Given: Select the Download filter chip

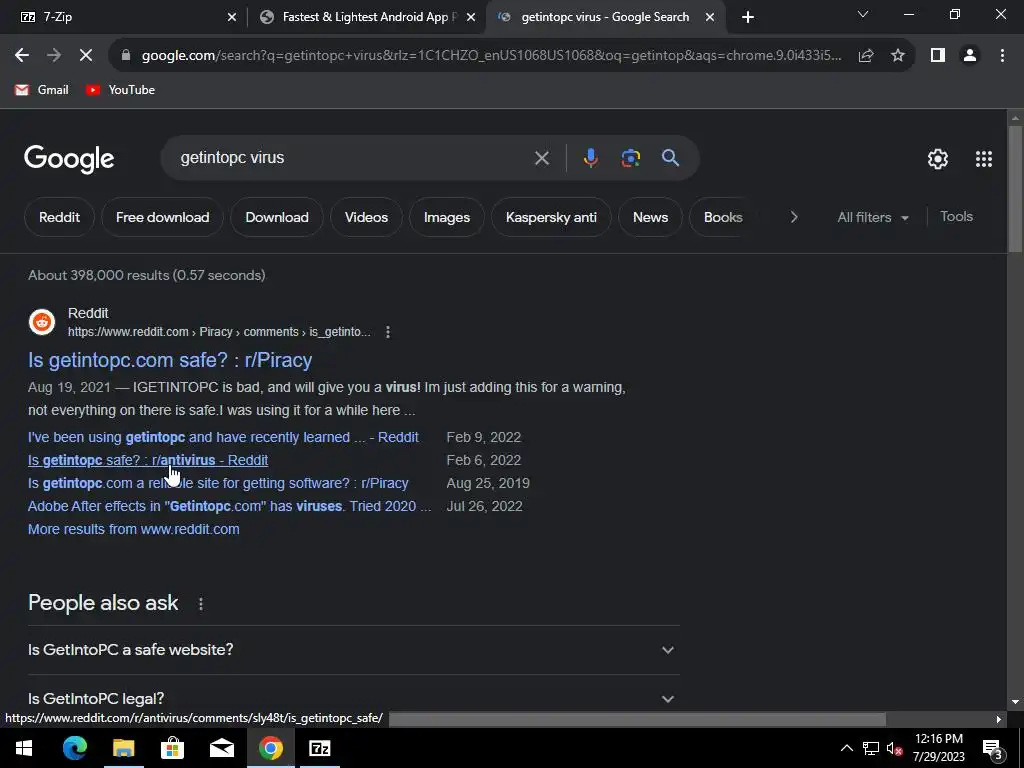Looking at the screenshot, I should click(277, 217).
